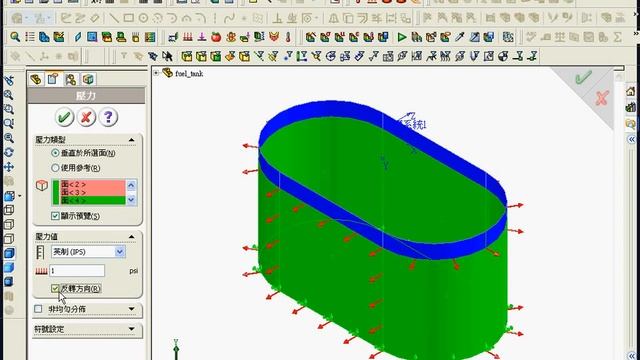This screenshot has width=640, height=360.
Task: Collapse the right task pane with double chevron
Action: pyautogui.click(x=631, y=140)
